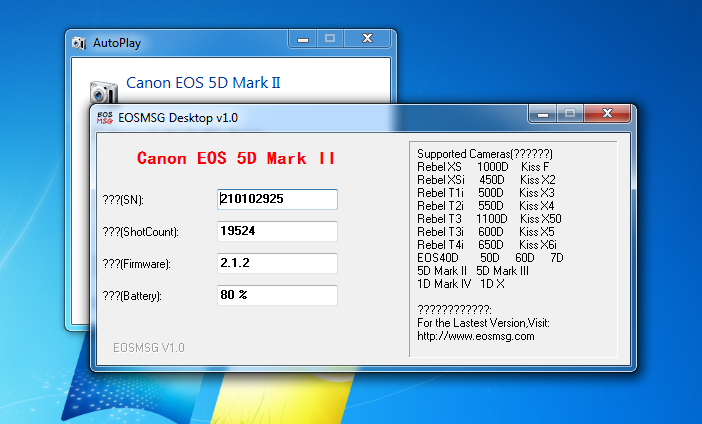Minimize the EOSMSG Desktop window
702x424 pixels.
[542, 114]
